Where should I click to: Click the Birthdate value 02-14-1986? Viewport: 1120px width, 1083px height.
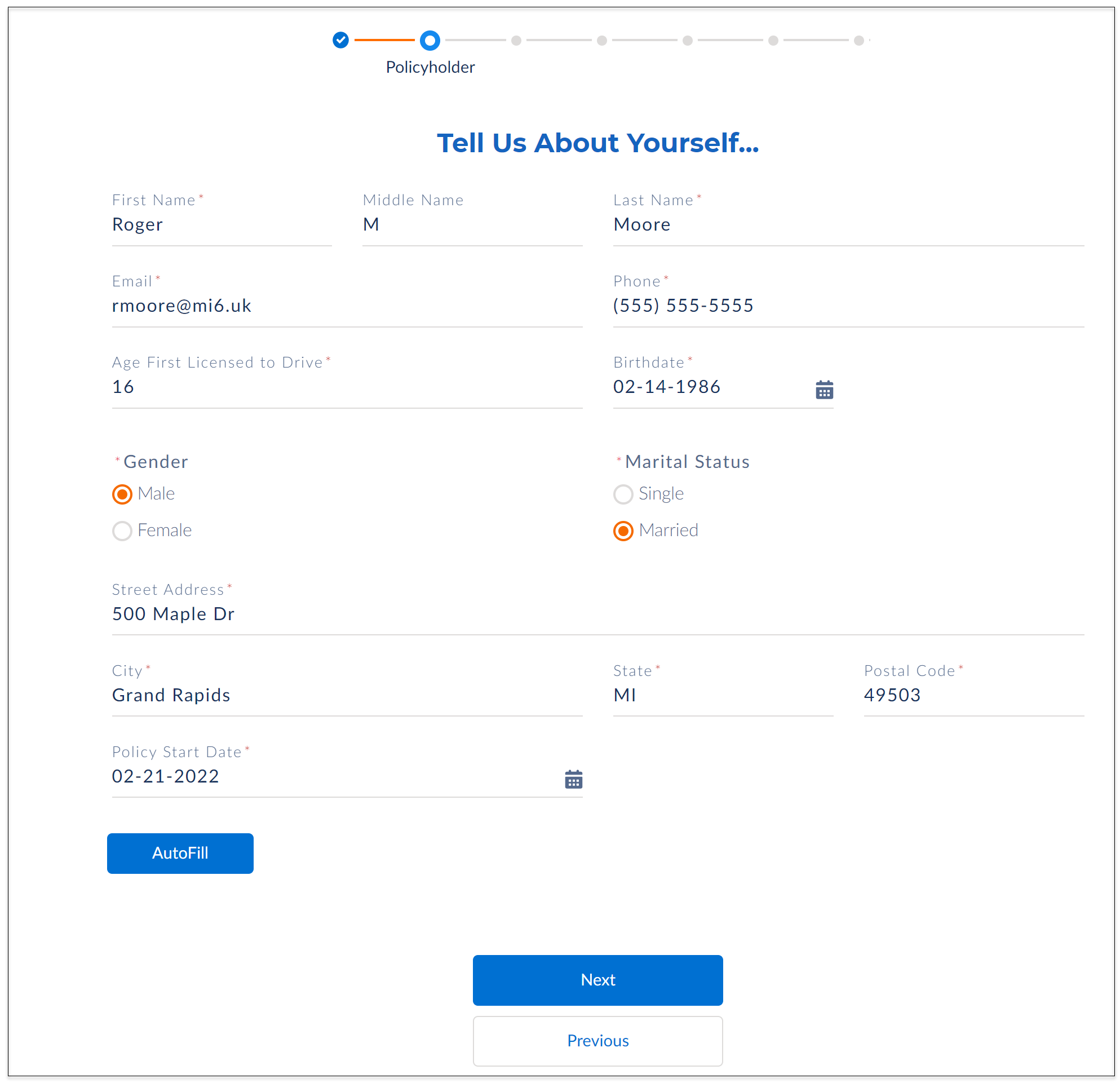[x=666, y=387]
